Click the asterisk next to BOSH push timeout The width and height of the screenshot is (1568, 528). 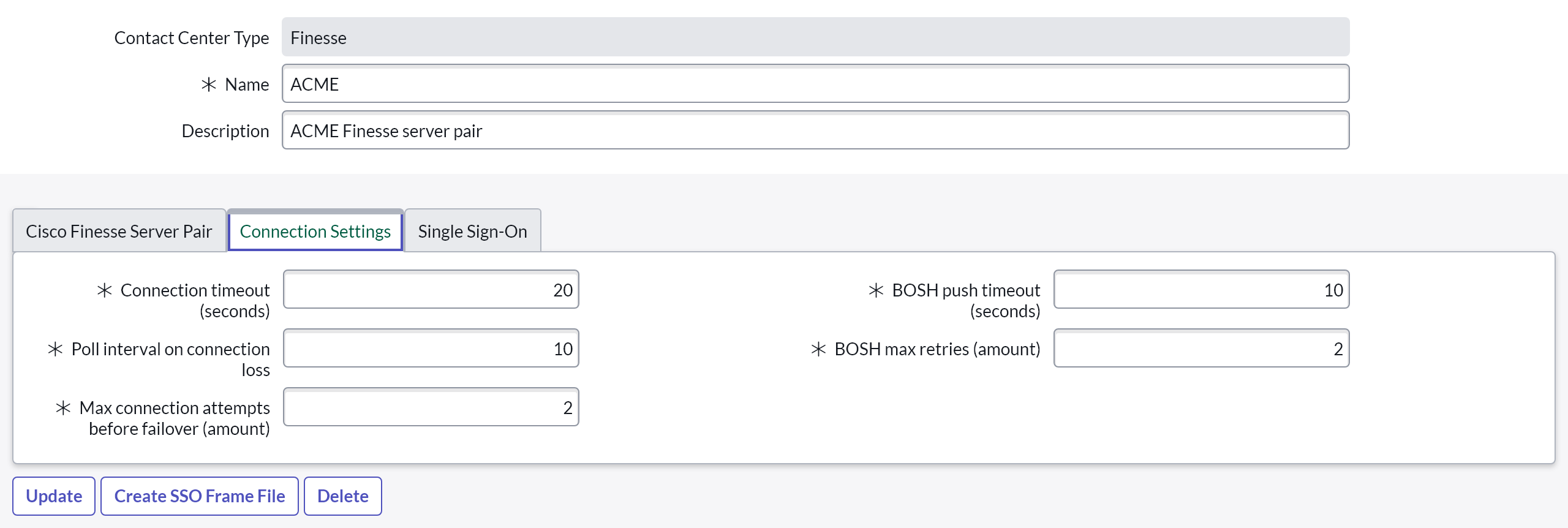coord(876,290)
